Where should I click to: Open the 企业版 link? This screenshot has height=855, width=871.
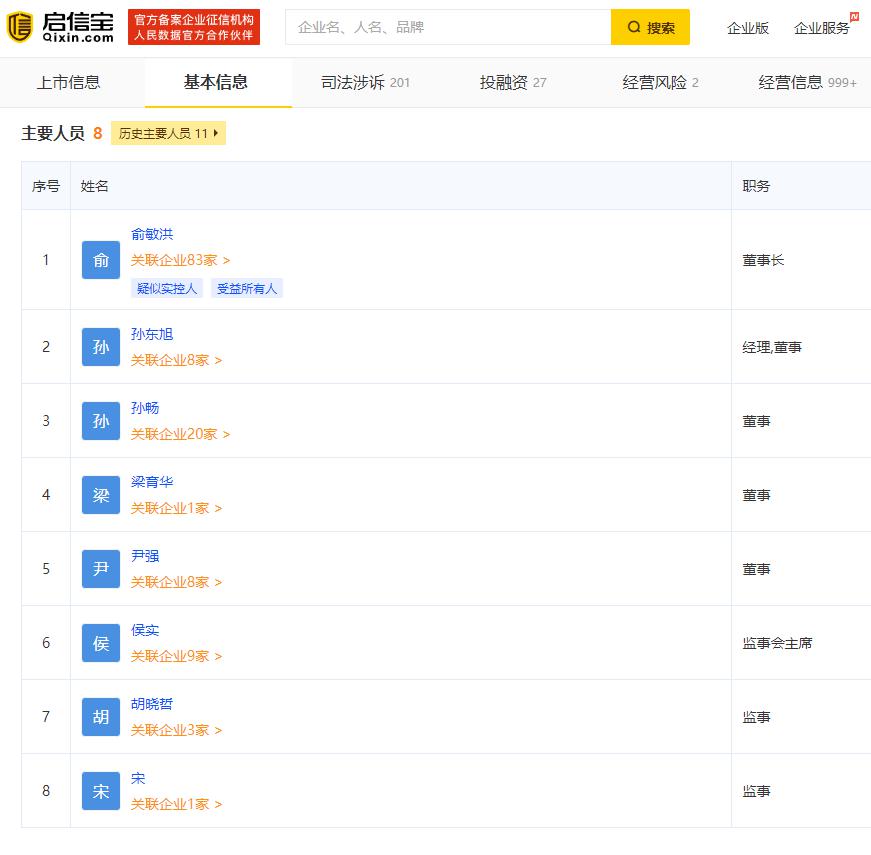748,28
